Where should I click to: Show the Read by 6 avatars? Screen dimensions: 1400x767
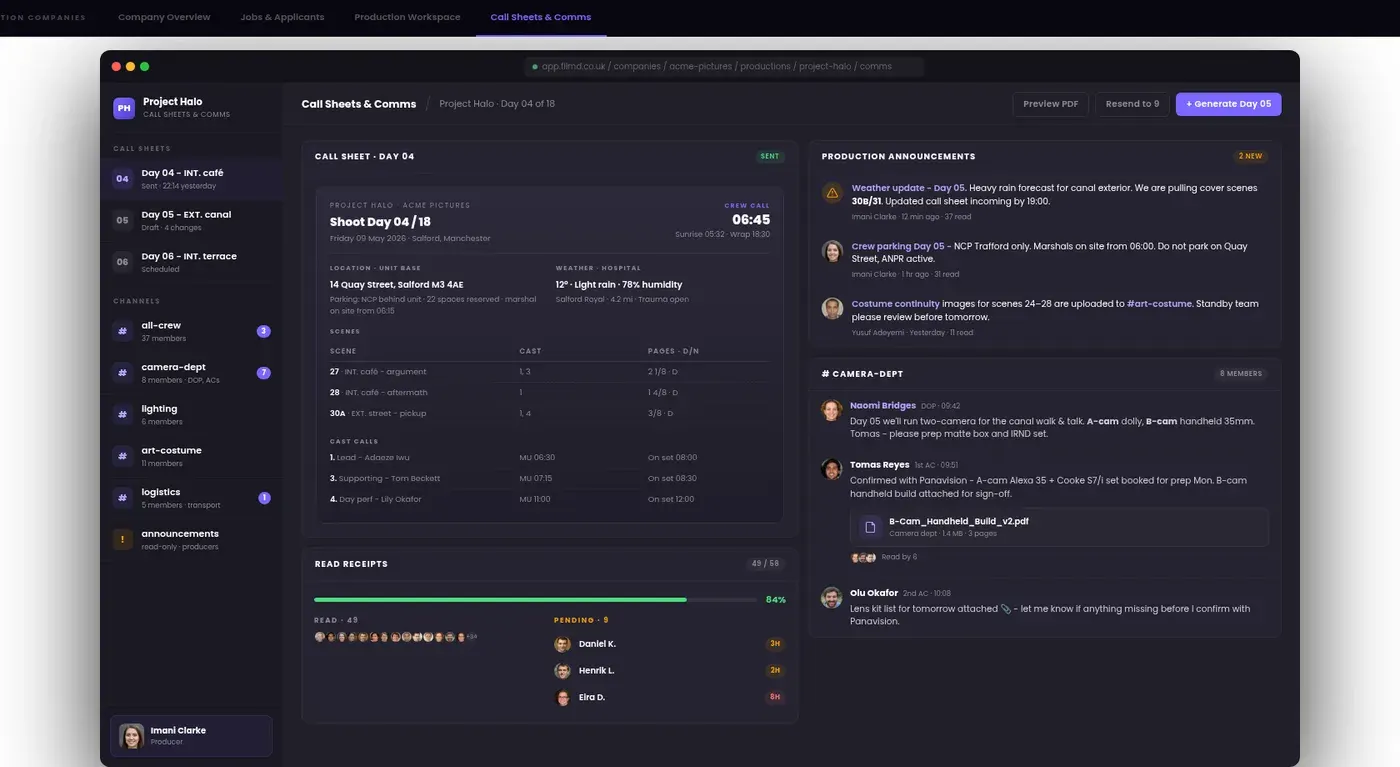(864, 557)
